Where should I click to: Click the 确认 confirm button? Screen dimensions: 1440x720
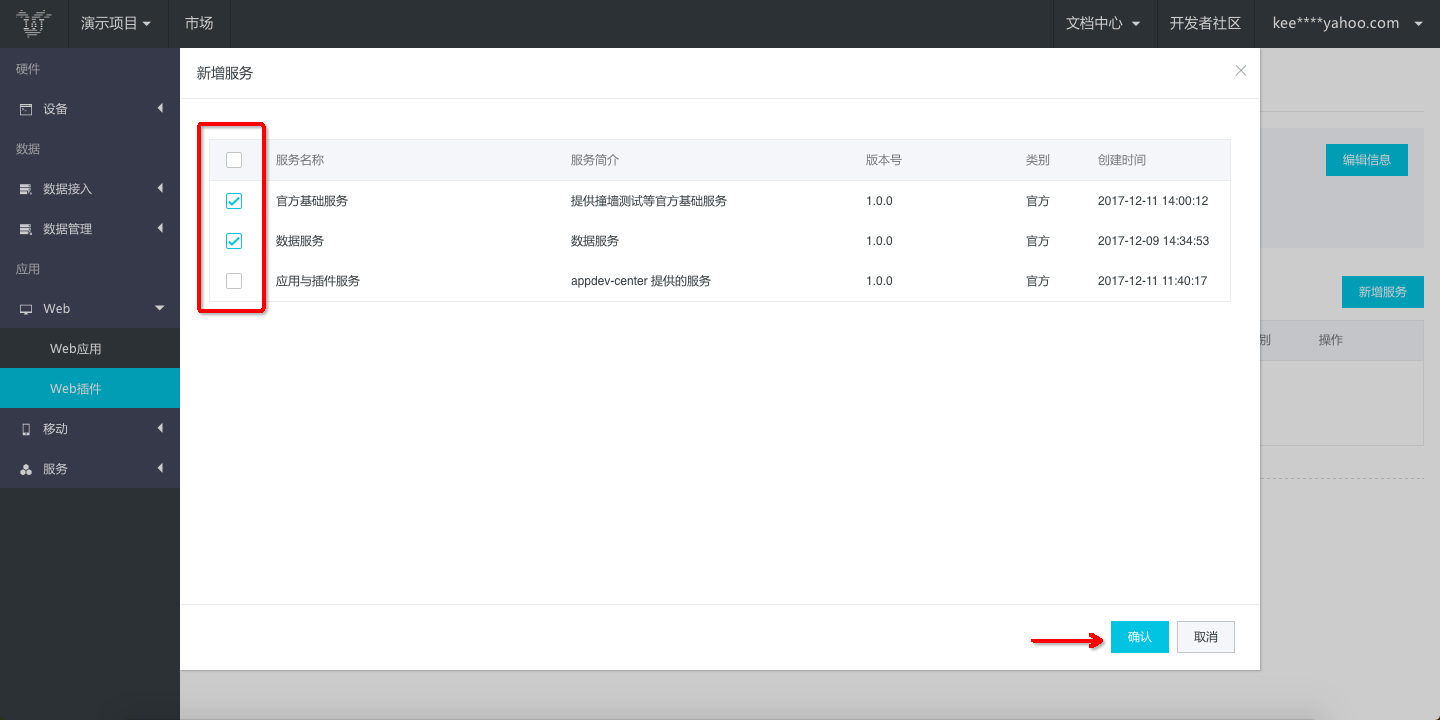point(1139,637)
